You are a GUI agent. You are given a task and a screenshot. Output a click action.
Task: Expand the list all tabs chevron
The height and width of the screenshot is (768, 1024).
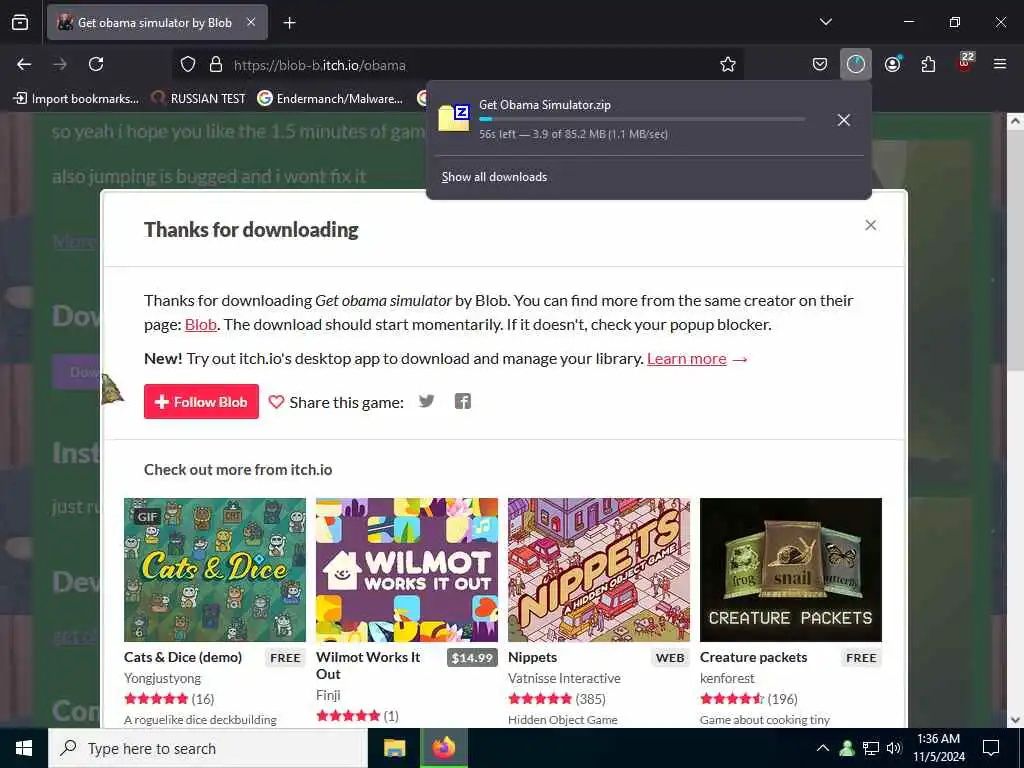point(825,22)
